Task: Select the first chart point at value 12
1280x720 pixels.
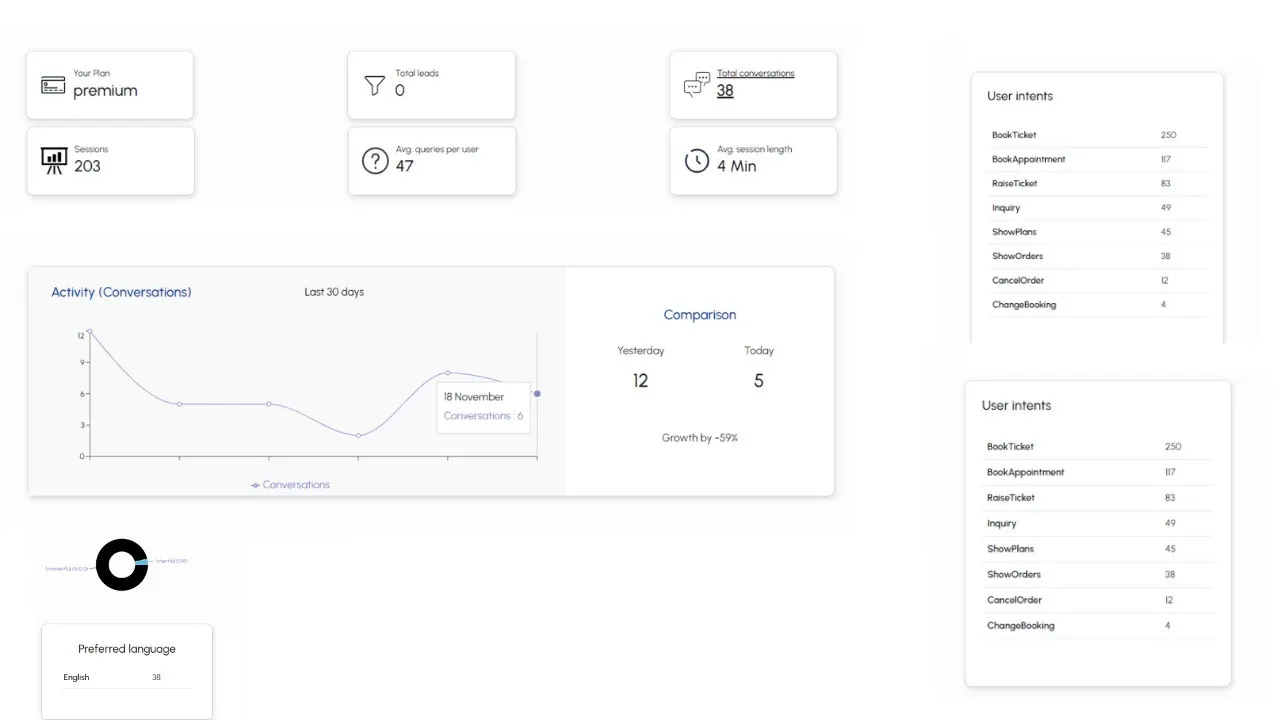Action: tap(89, 331)
